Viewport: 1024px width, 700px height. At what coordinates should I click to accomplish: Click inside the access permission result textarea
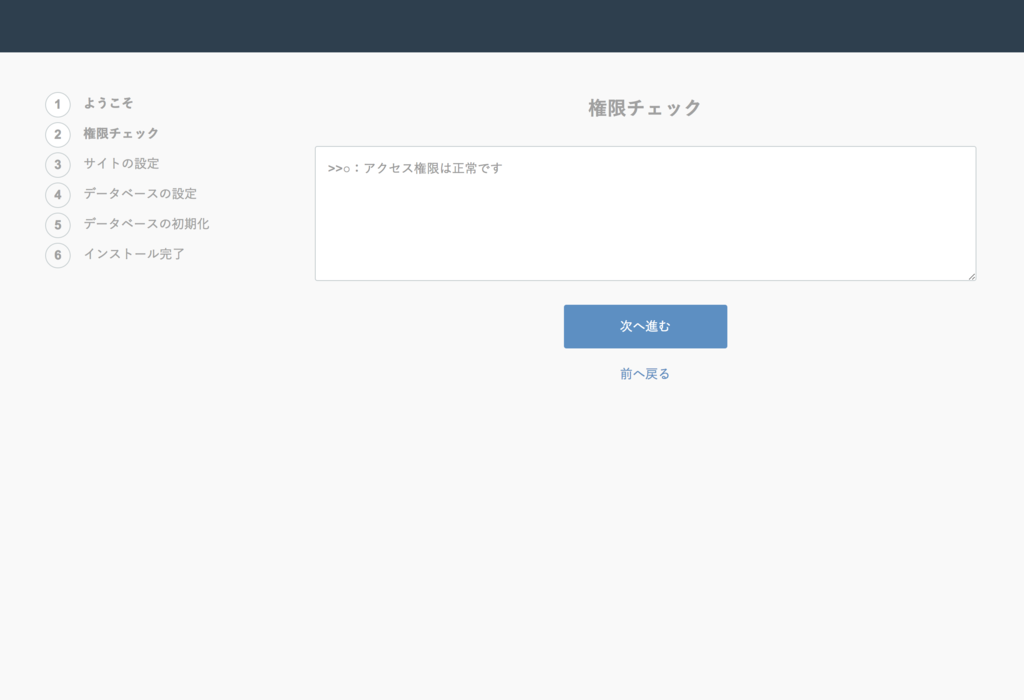(645, 214)
